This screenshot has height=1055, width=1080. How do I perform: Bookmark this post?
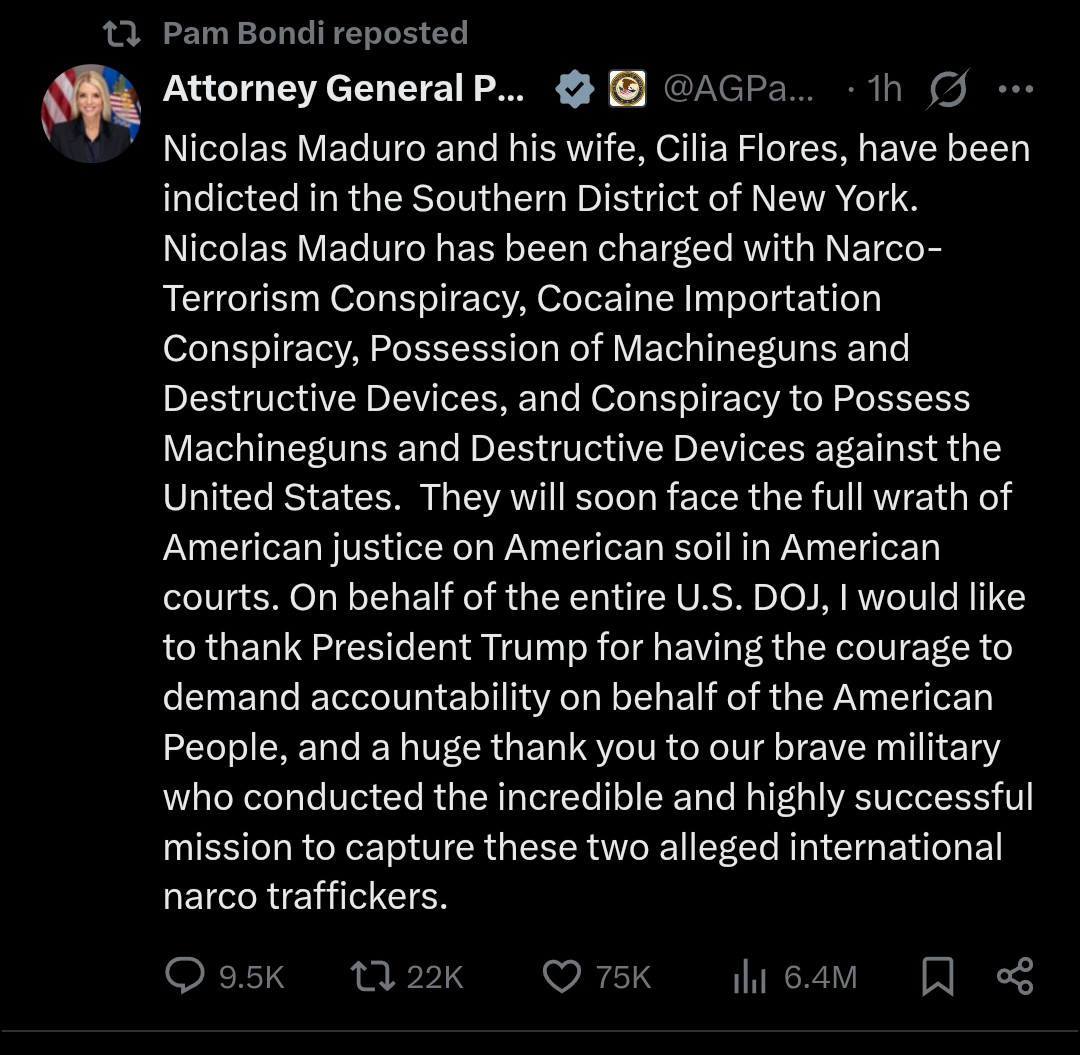pyautogui.click(x=937, y=976)
